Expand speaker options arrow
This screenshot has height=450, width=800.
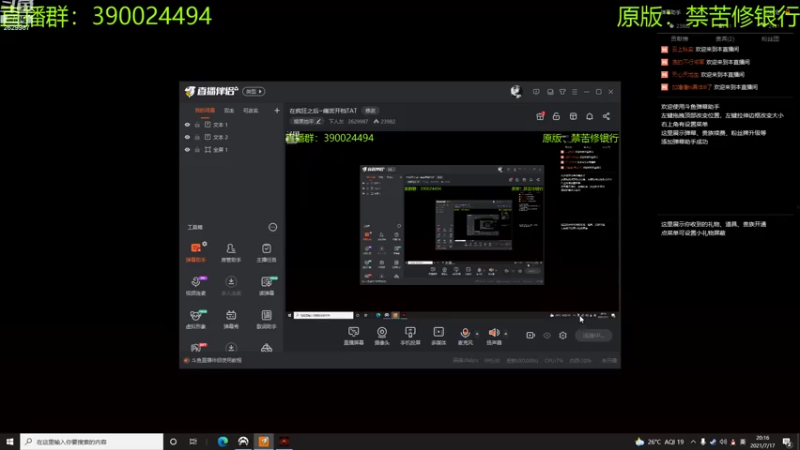(x=506, y=334)
